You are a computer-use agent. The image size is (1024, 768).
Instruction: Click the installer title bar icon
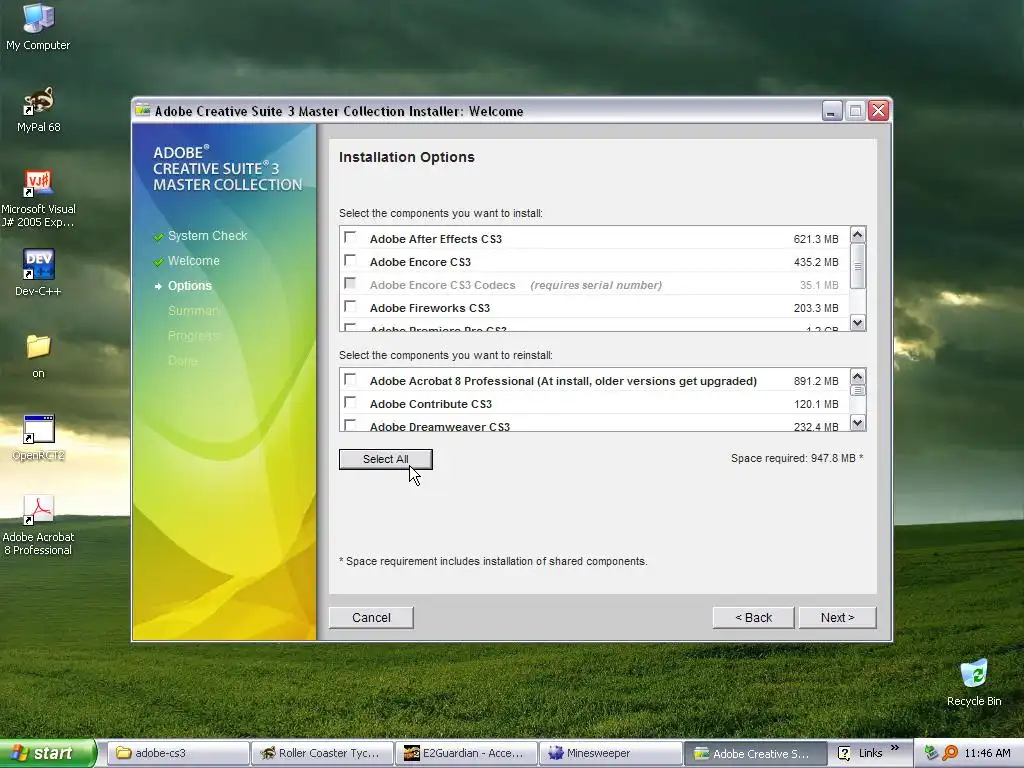(x=142, y=110)
